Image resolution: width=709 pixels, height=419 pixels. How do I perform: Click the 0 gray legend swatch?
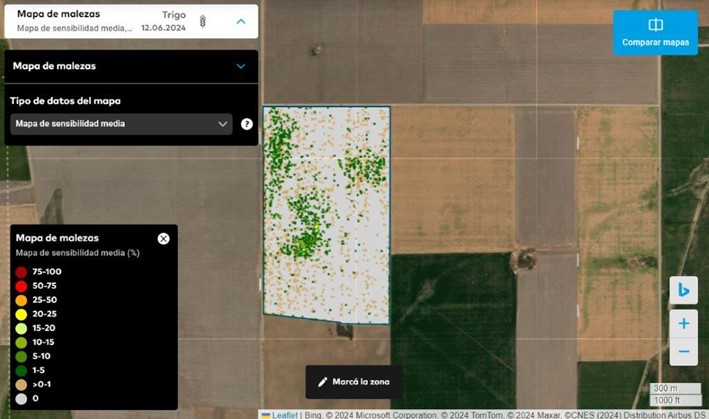21,398
